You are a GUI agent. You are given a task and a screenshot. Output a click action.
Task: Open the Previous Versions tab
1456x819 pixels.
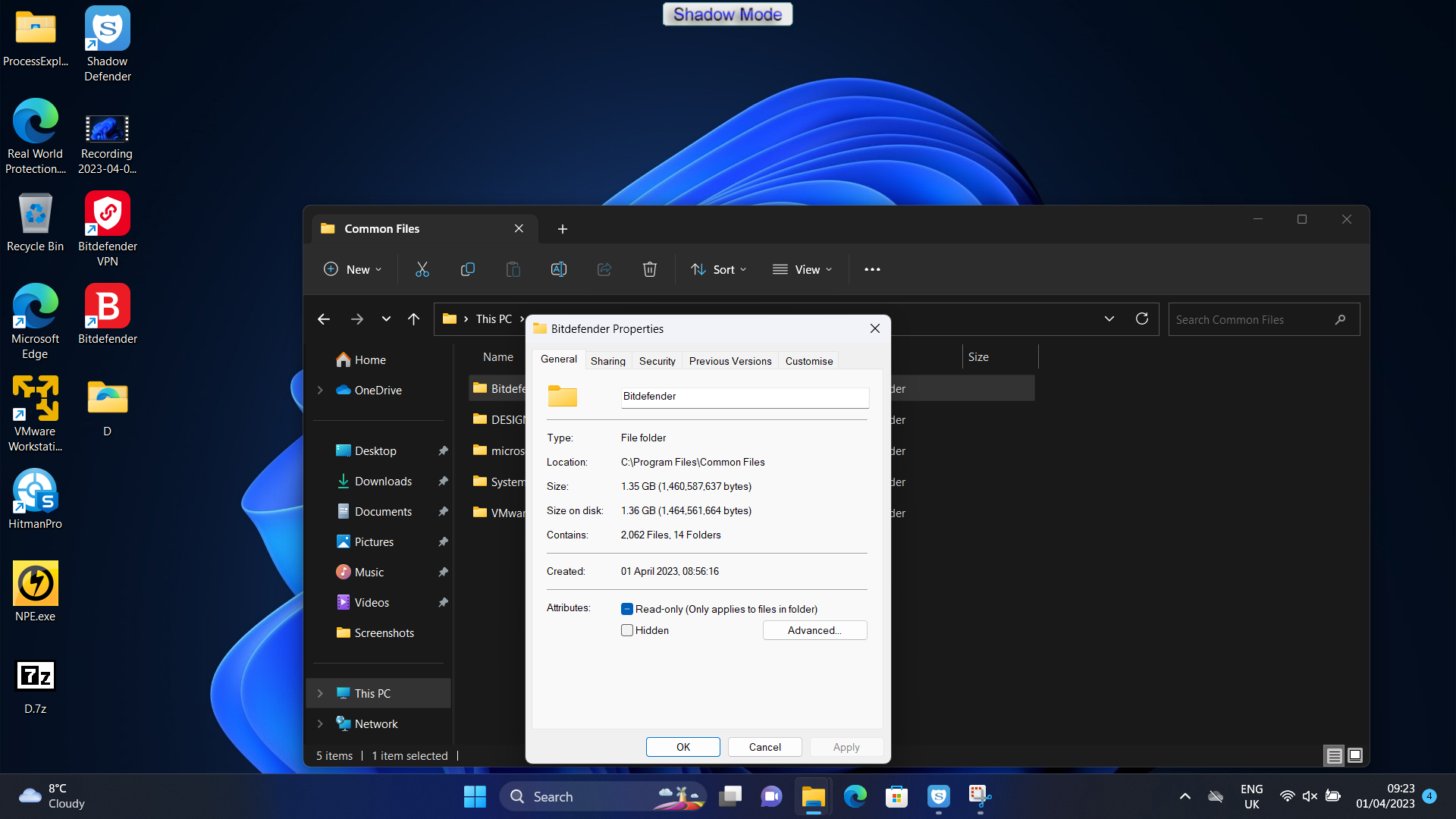730,361
